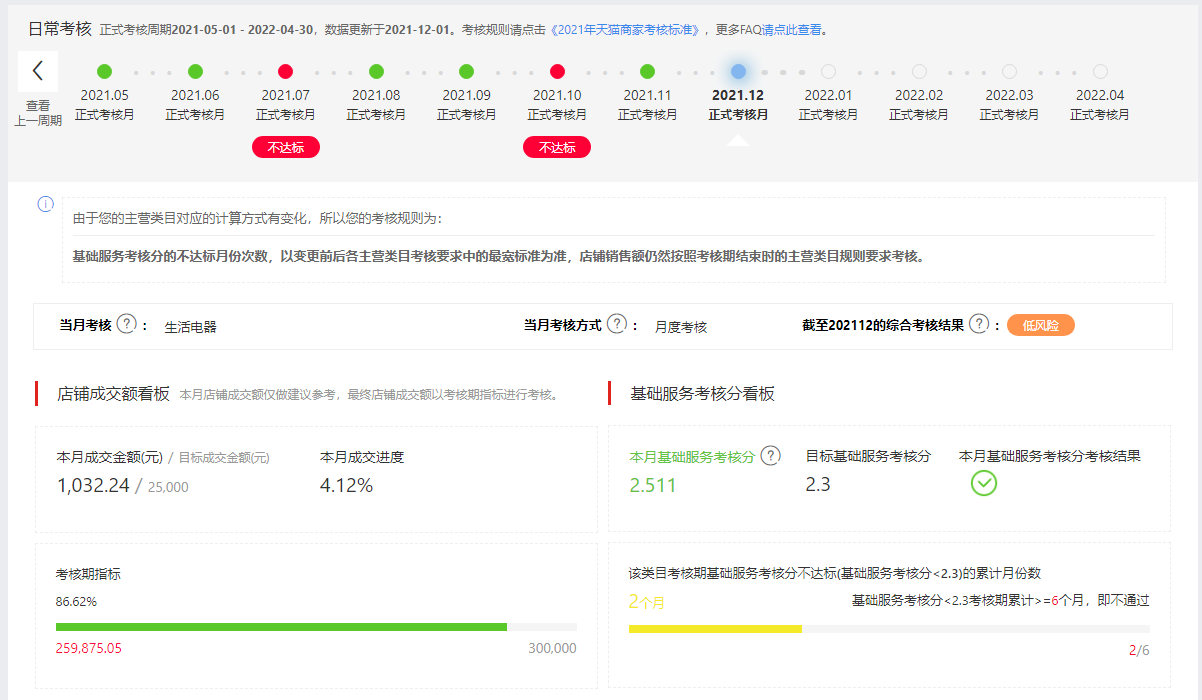
Task: Select the 2021.11 timeline dot
Action: [647, 71]
